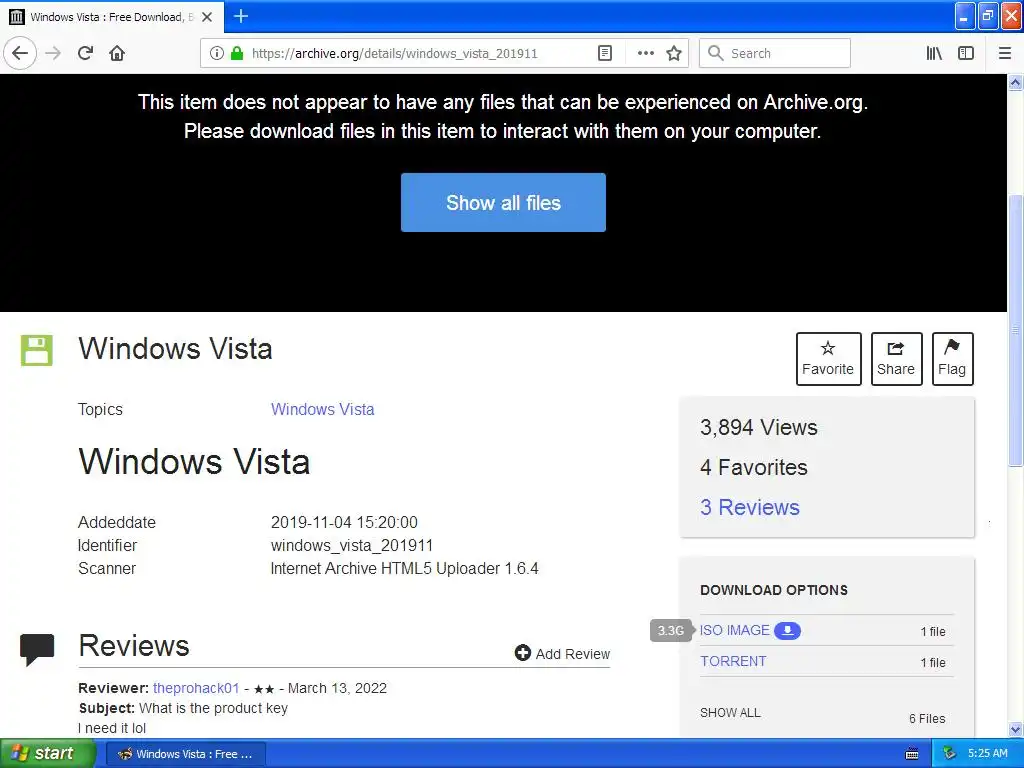Click the Show all files button
The width and height of the screenshot is (1024, 768).
coord(504,202)
